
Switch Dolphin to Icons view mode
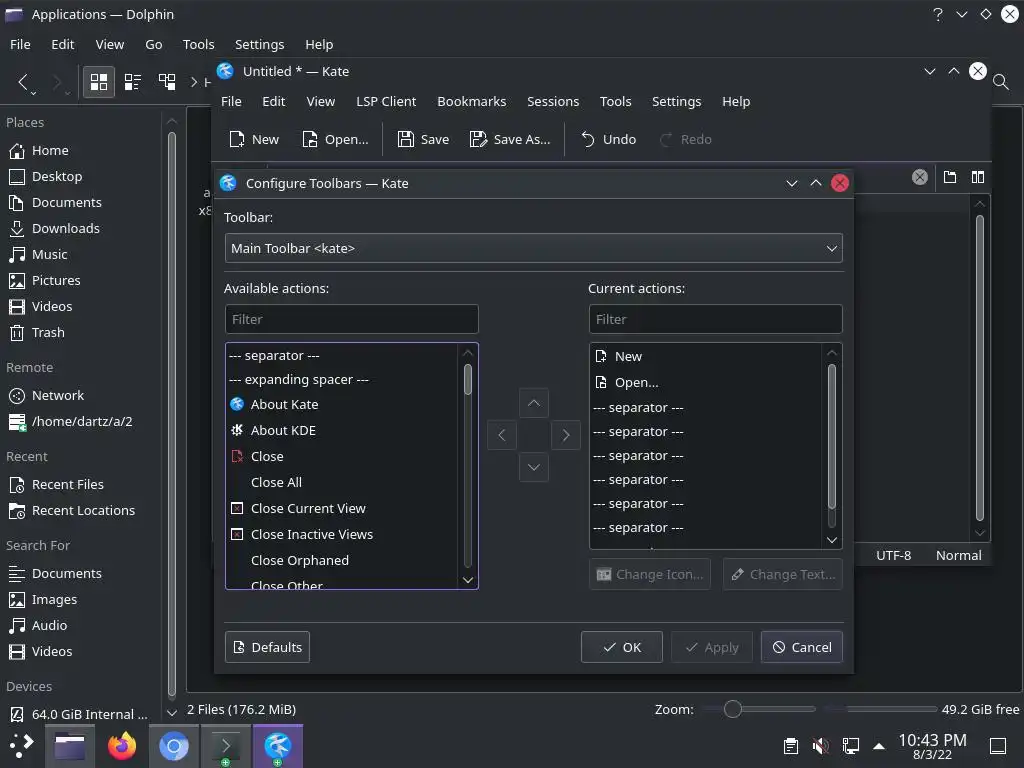point(99,82)
